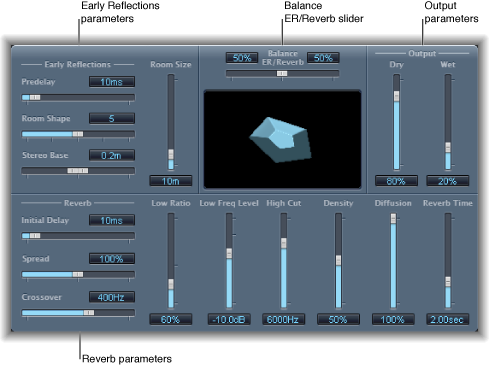Click the High Cut label
The height and width of the screenshot is (368, 490).
tap(284, 203)
